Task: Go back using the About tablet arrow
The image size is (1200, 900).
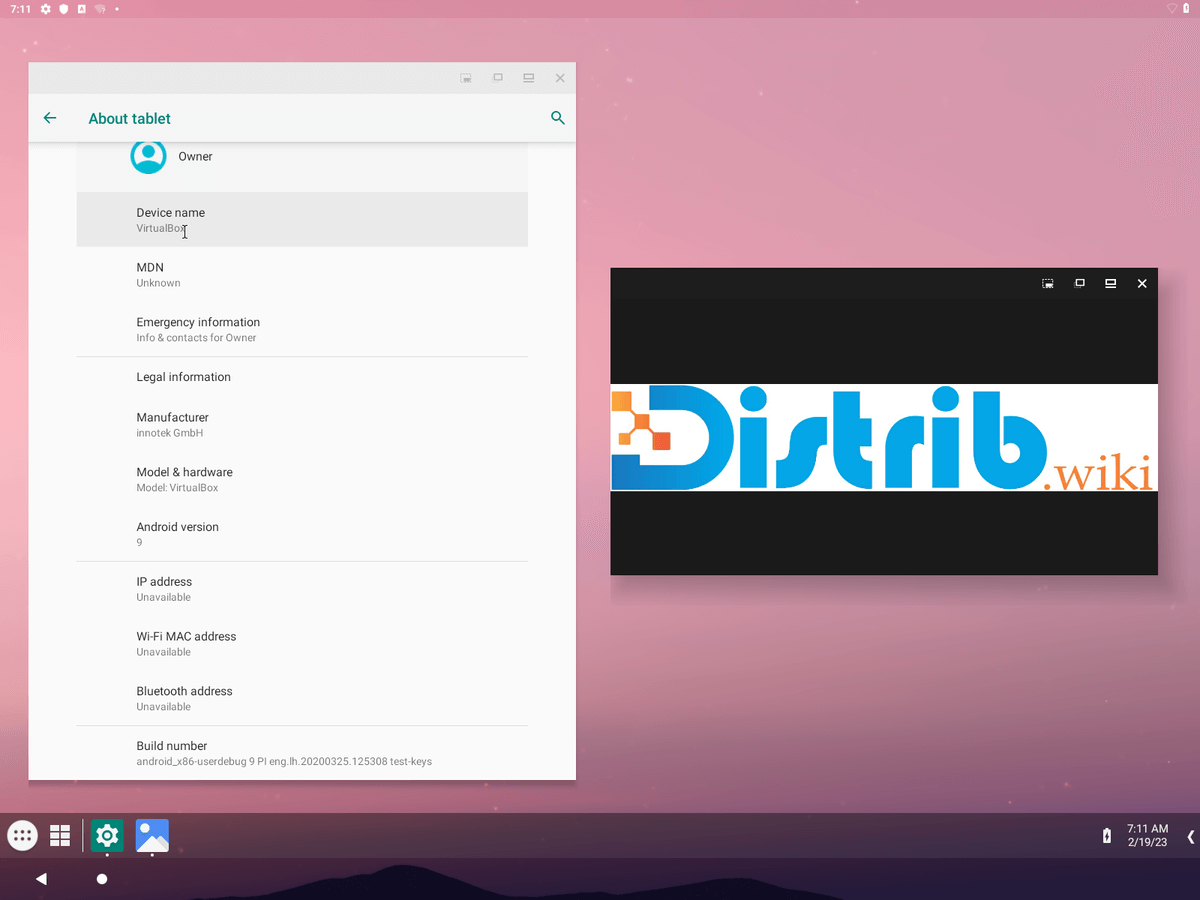Action: click(x=50, y=118)
